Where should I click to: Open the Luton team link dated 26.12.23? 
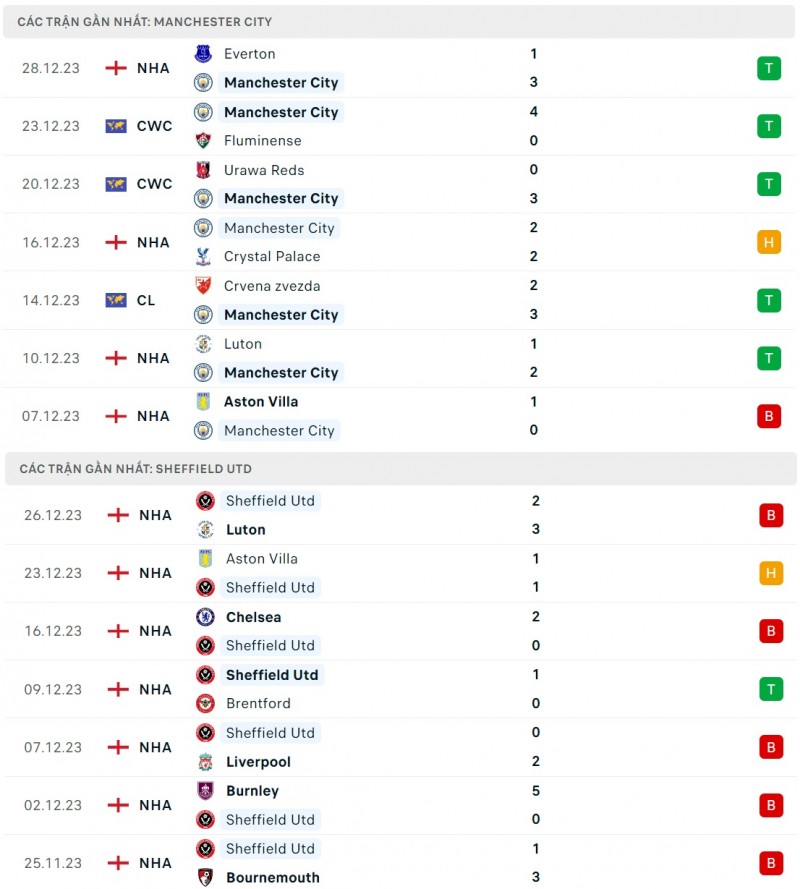click(x=246, y=530)
